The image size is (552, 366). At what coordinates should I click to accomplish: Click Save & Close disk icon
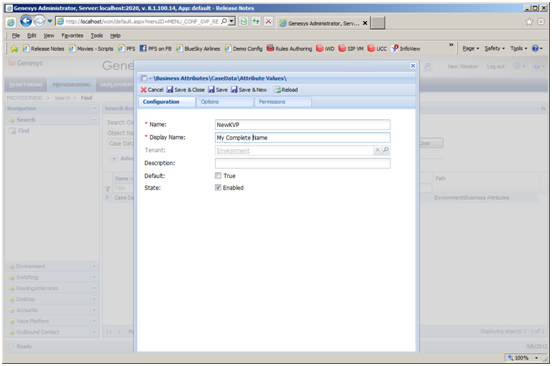[x=170, y=90]
